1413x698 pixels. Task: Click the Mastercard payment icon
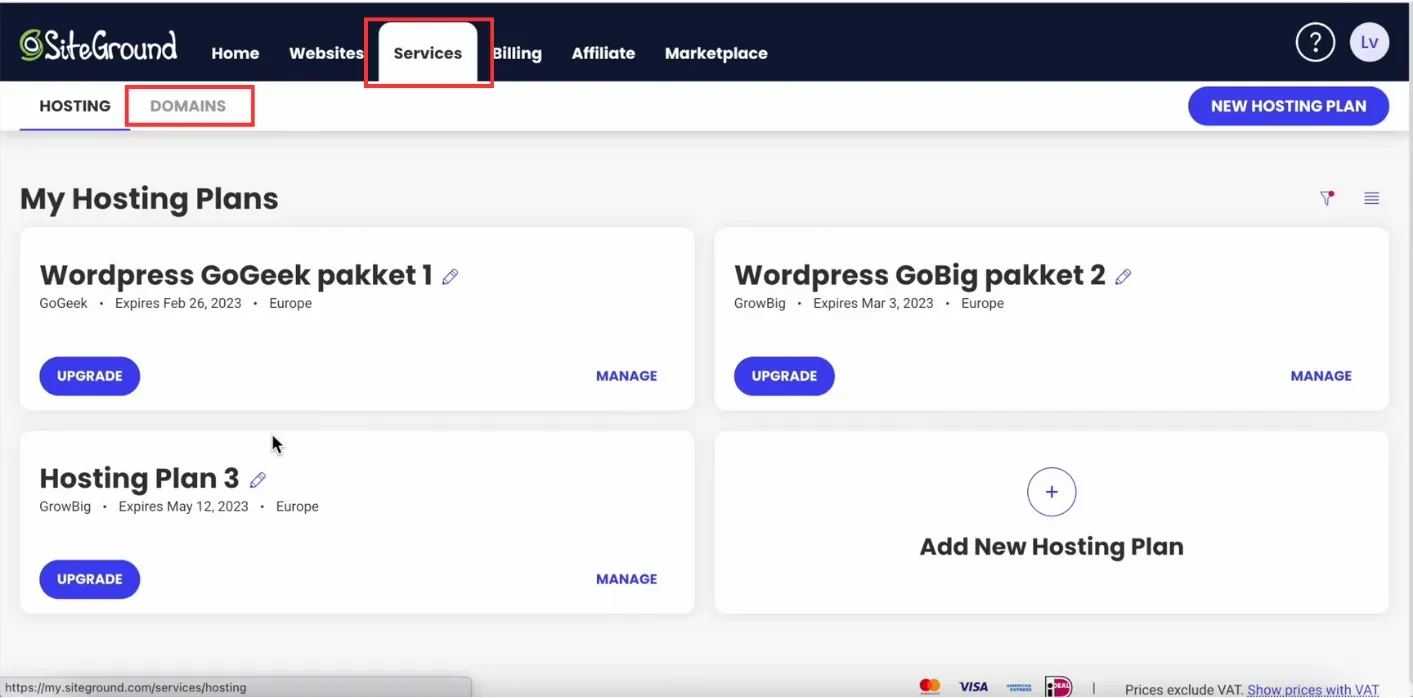point(930,687)
